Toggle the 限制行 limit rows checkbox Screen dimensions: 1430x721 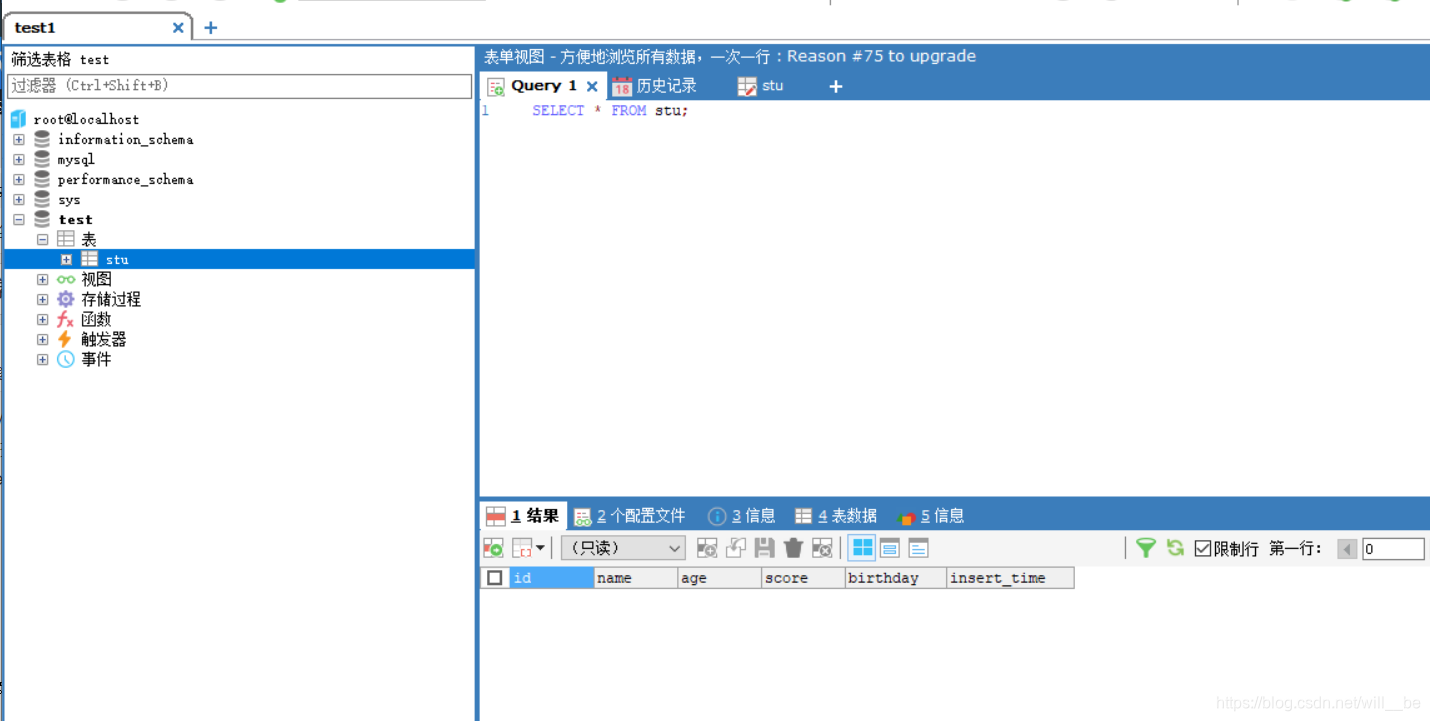pyautogui.click(x=1203, y=548)
